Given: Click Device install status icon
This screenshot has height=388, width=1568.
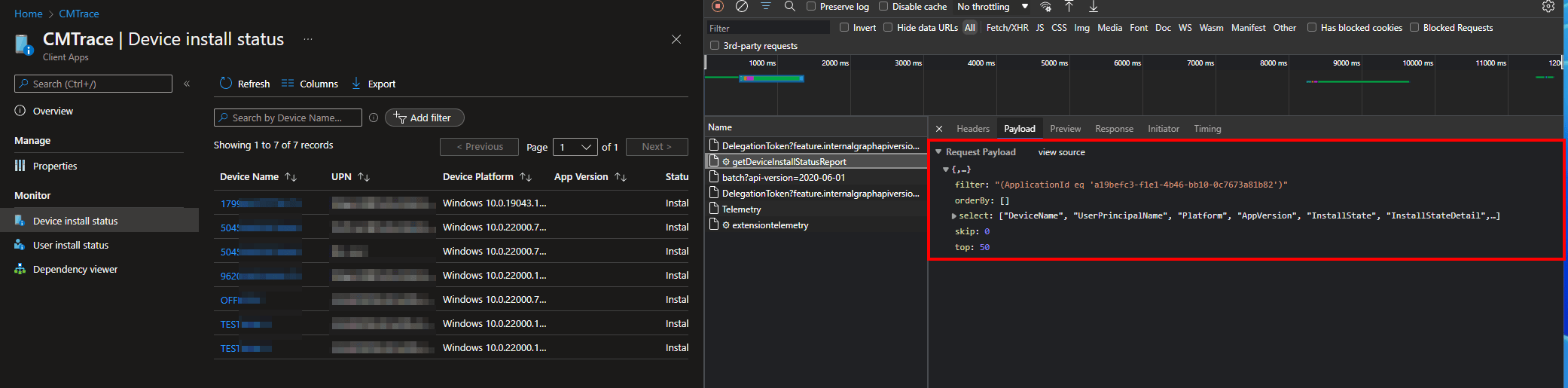Looking at the screenshot, I should click(20, 221).
